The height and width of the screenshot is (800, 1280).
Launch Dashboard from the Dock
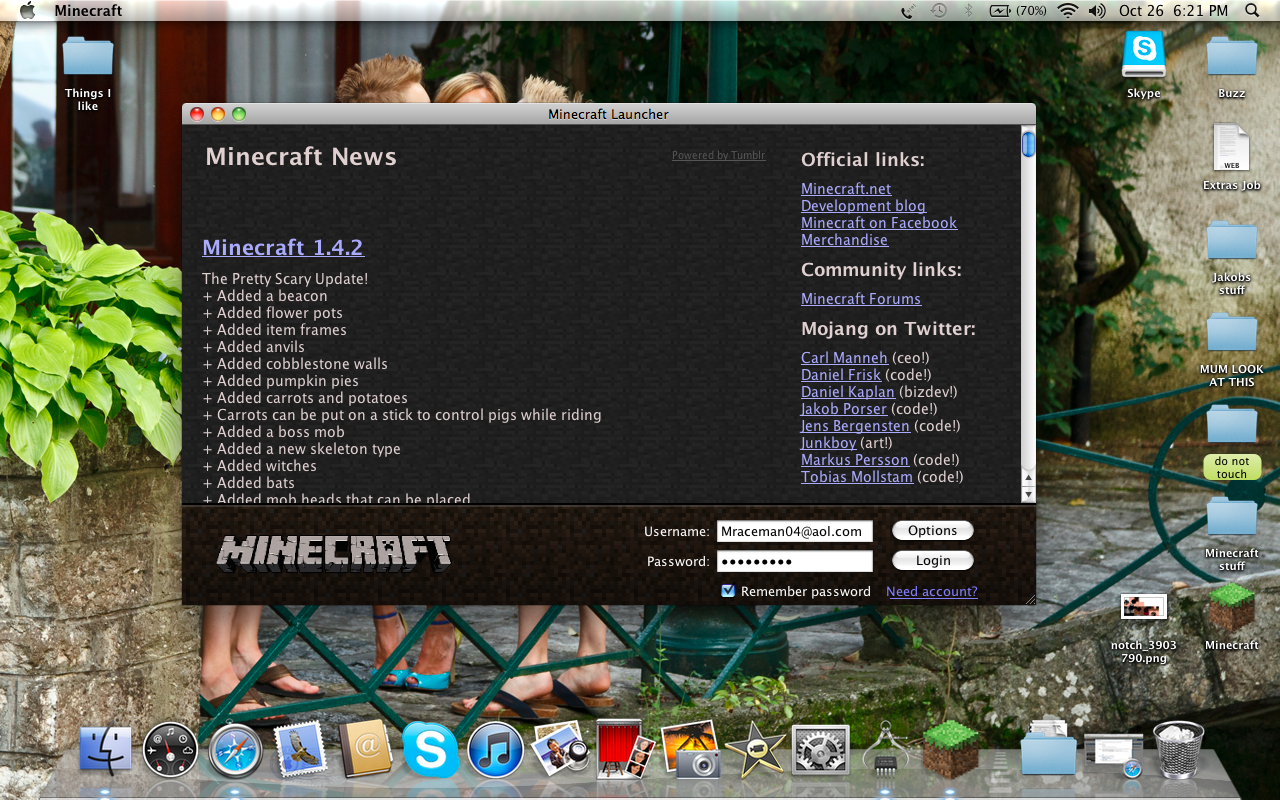(x=170, y=750)
